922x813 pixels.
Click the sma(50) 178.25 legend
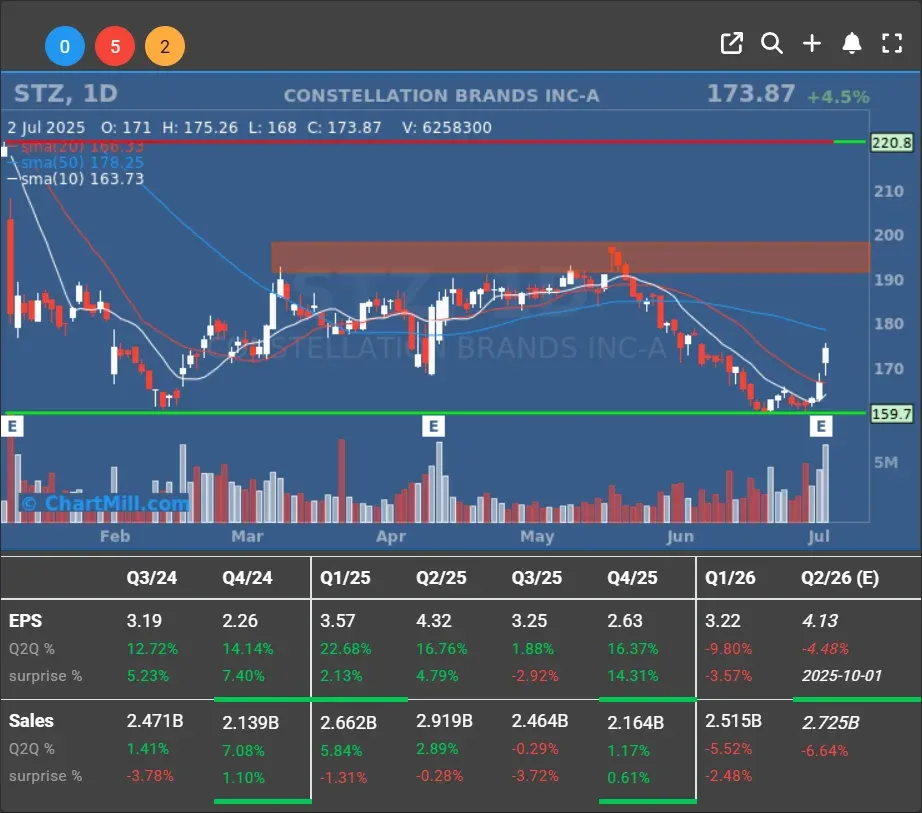[82, 163]
